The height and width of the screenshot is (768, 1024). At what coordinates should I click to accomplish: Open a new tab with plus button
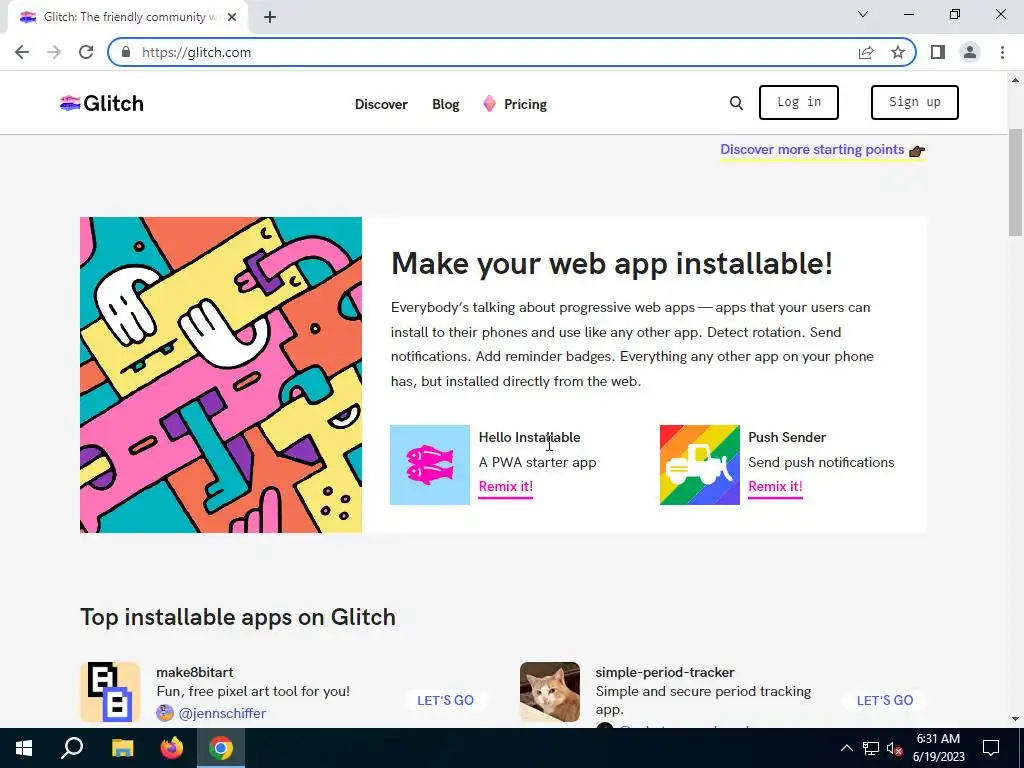pyautogui.click(x=270, y=17)
